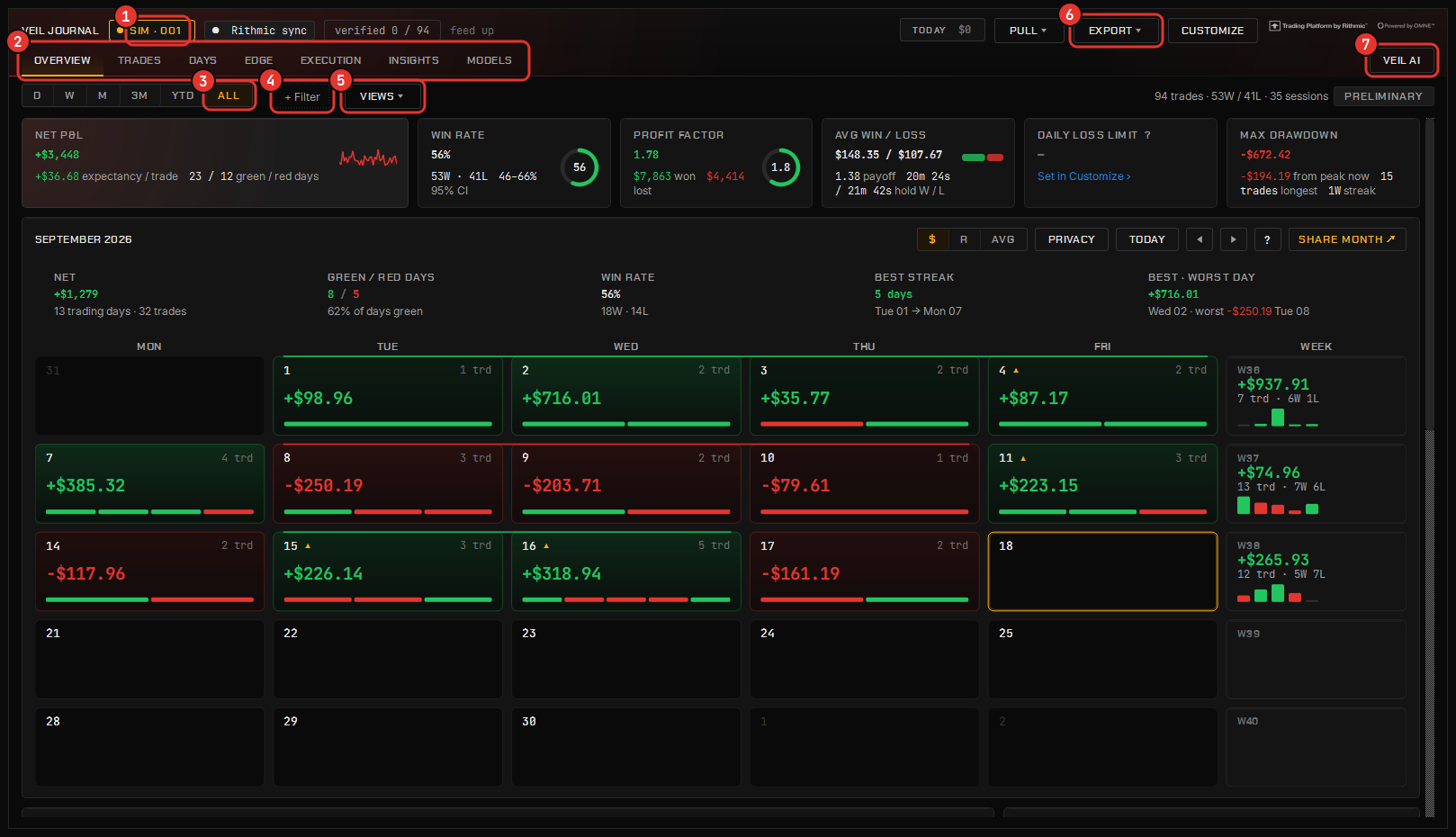Open the VIEWS dropdown

[x=382, y=96]
